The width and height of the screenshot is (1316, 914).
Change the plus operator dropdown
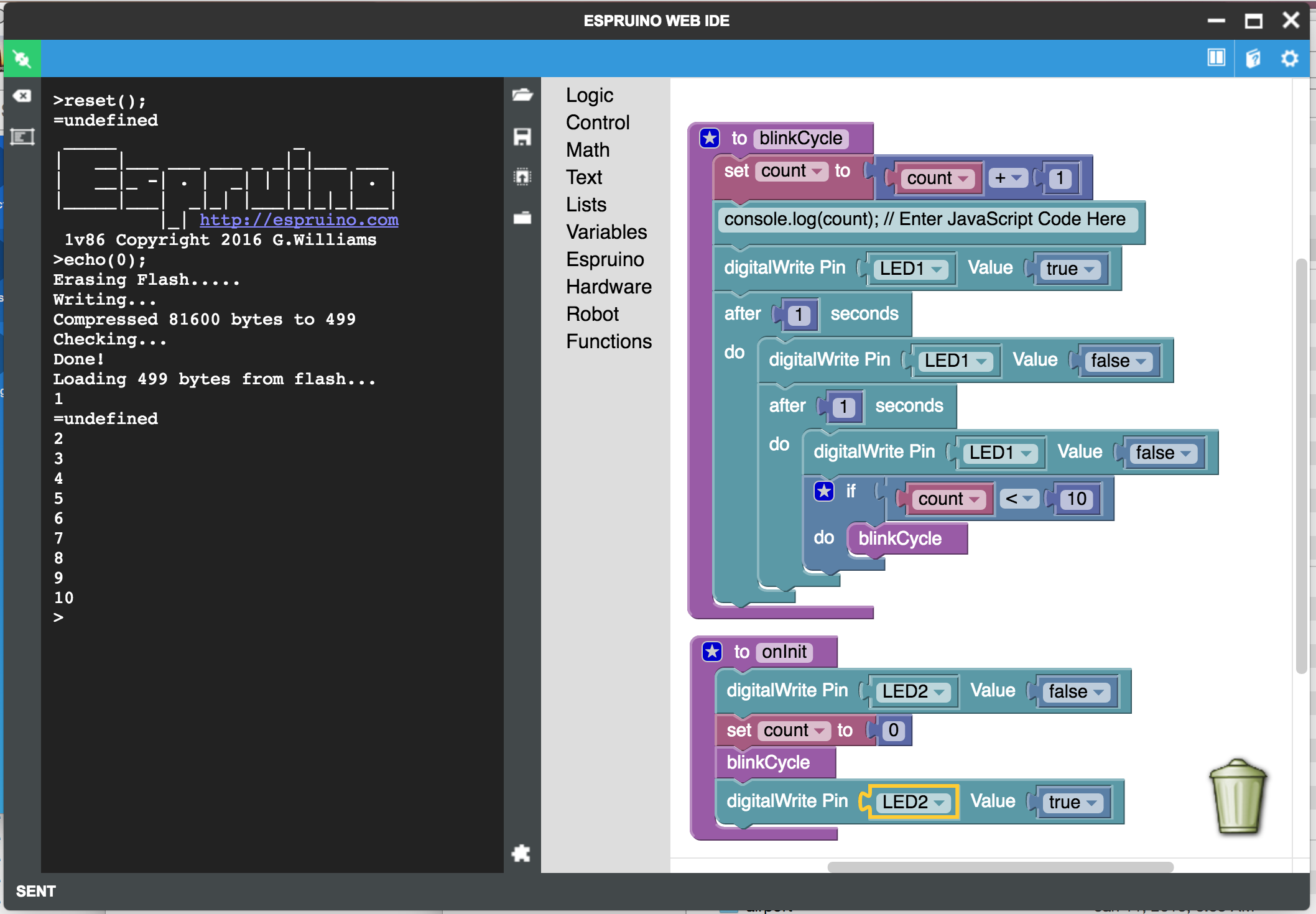coord(1008,178)
